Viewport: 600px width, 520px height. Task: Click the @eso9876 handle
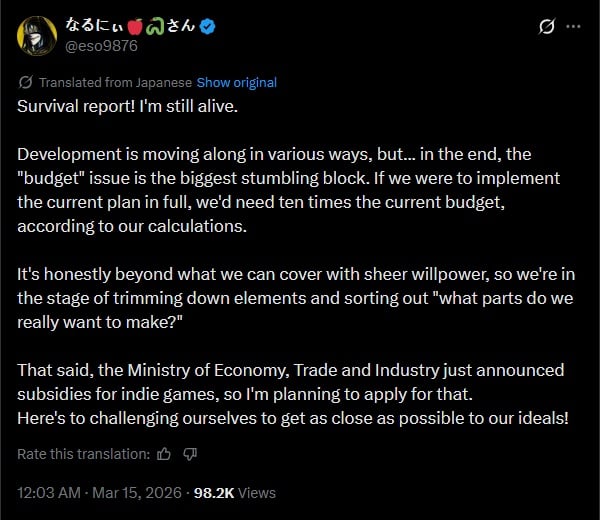(101, 46)
